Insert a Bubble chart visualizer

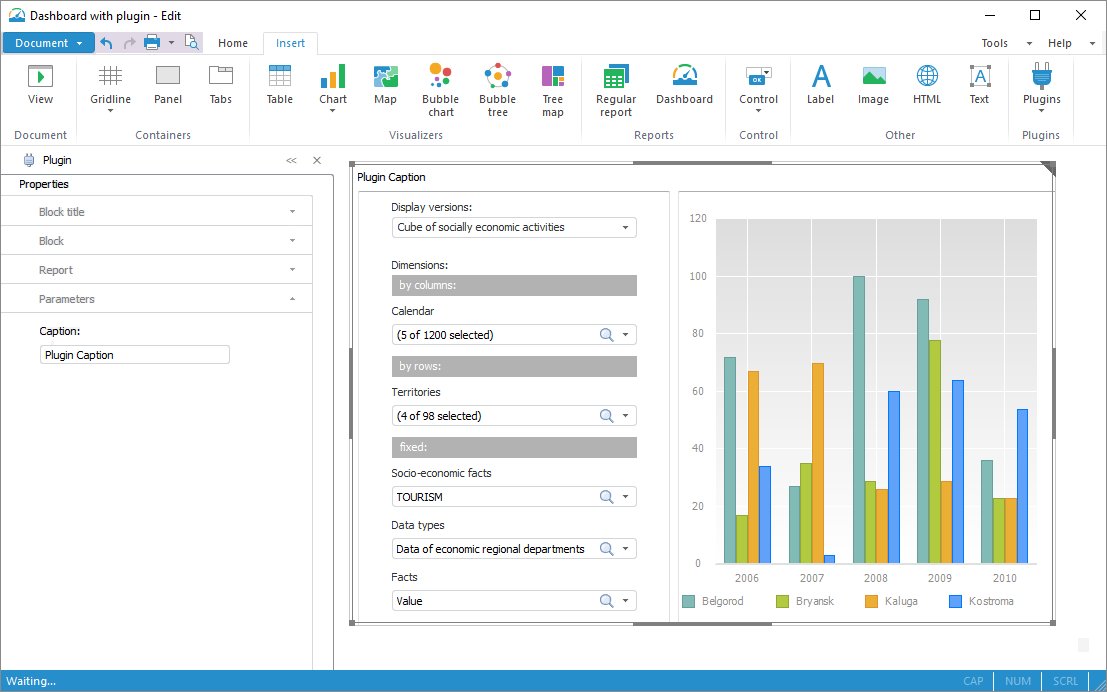click(440, 90)
